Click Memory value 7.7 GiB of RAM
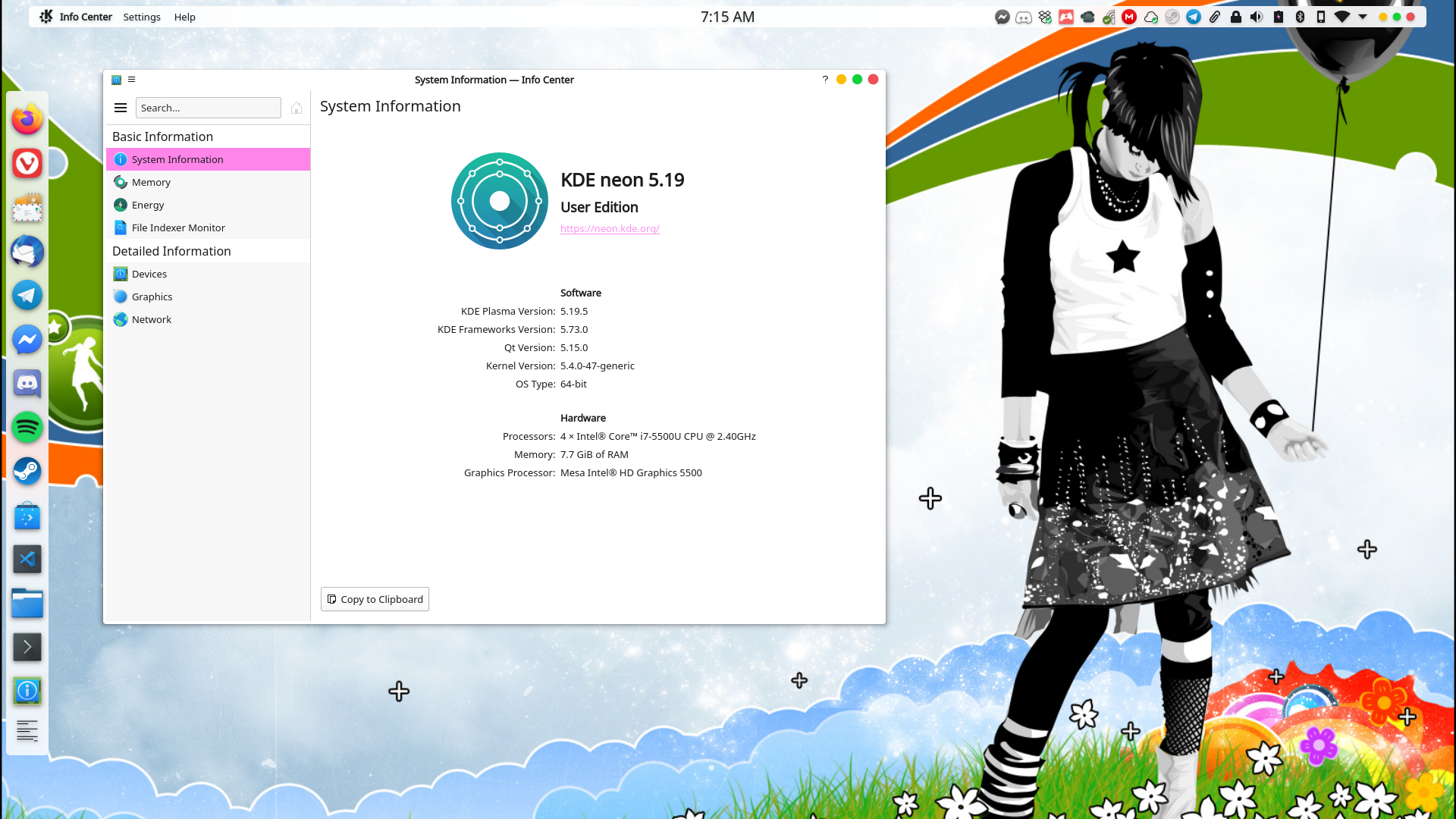This screenshot has height=819, width=1456. click(595, 454)
